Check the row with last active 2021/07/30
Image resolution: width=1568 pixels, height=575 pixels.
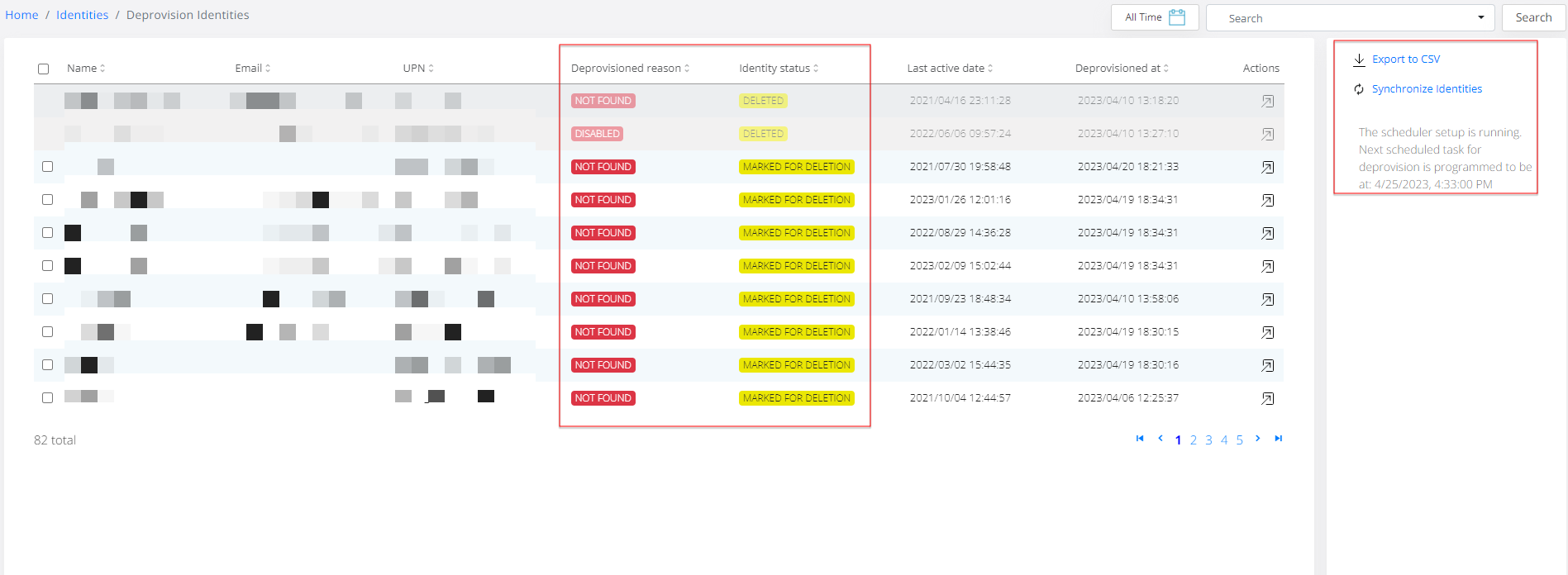coord(48,167)
